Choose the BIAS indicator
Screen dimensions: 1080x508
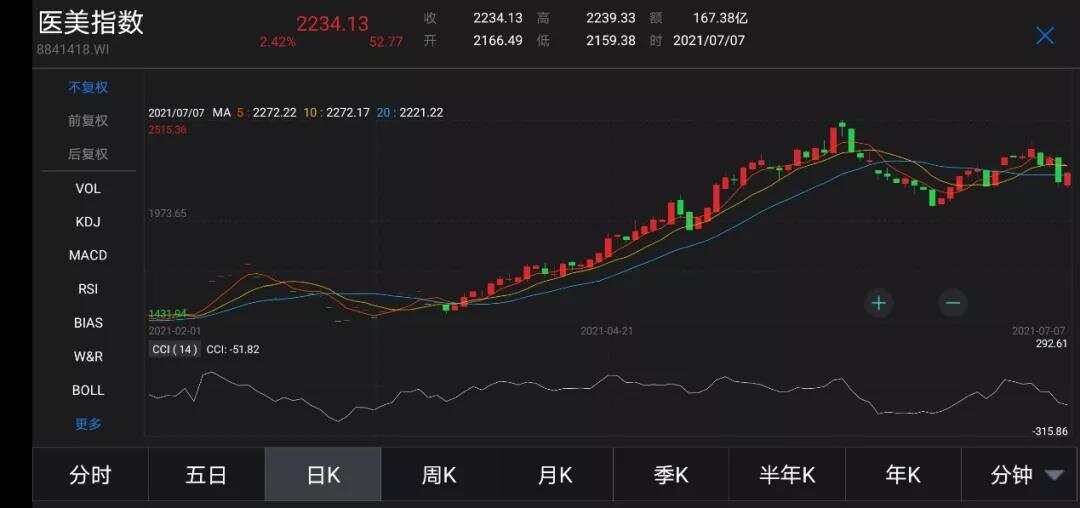coord(88,323)
